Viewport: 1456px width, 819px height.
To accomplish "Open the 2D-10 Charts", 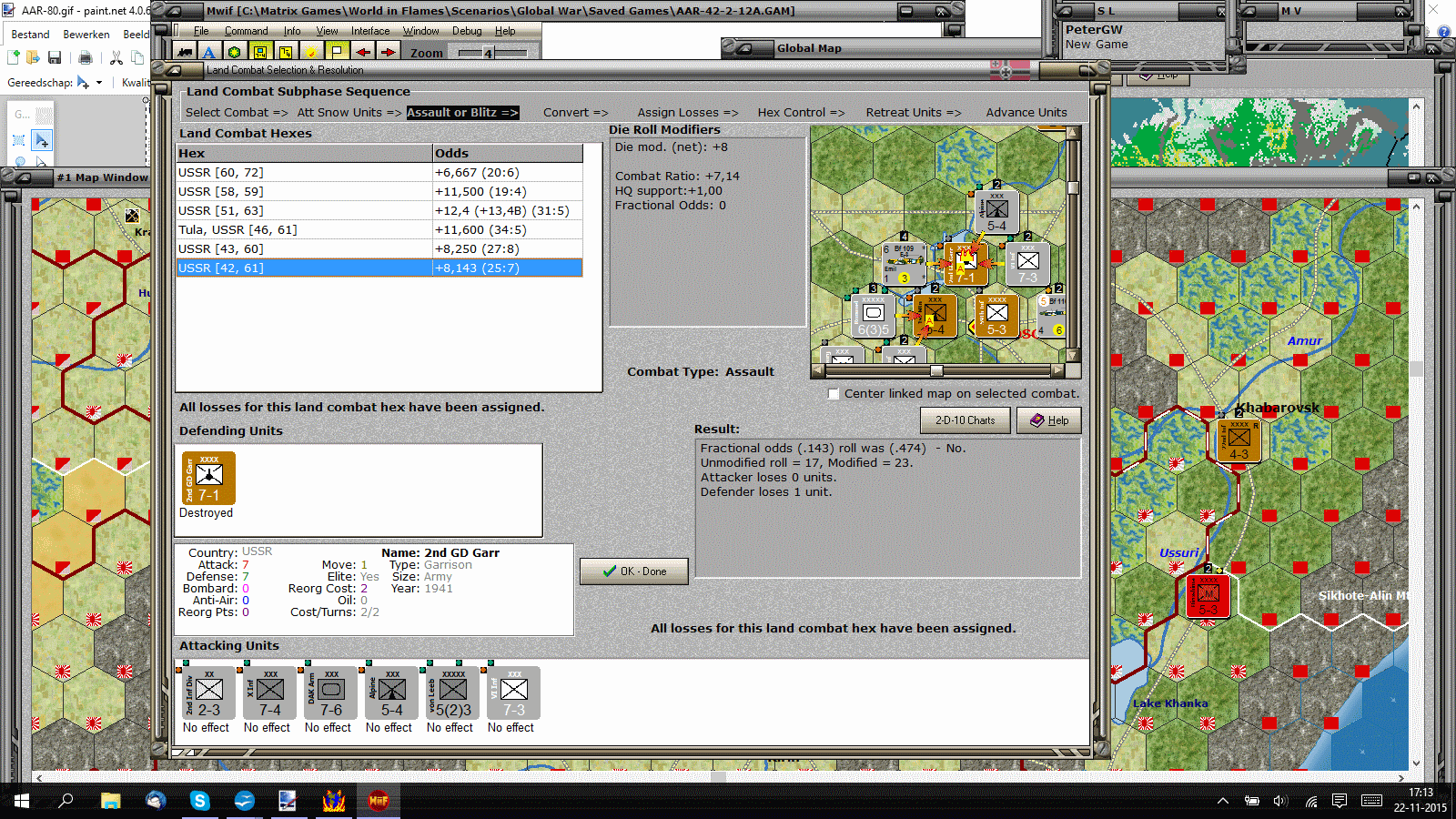I will [966, 420].
